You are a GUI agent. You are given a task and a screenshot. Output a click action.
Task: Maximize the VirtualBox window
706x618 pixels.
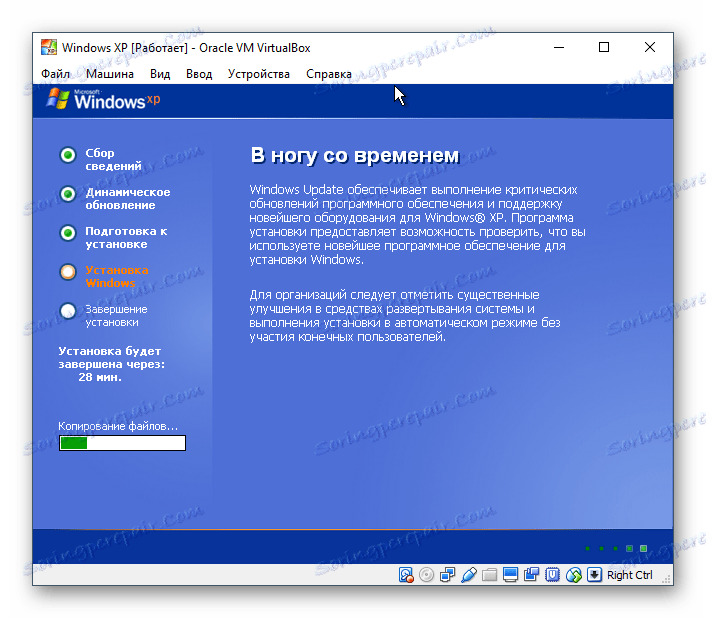[604, 47]
